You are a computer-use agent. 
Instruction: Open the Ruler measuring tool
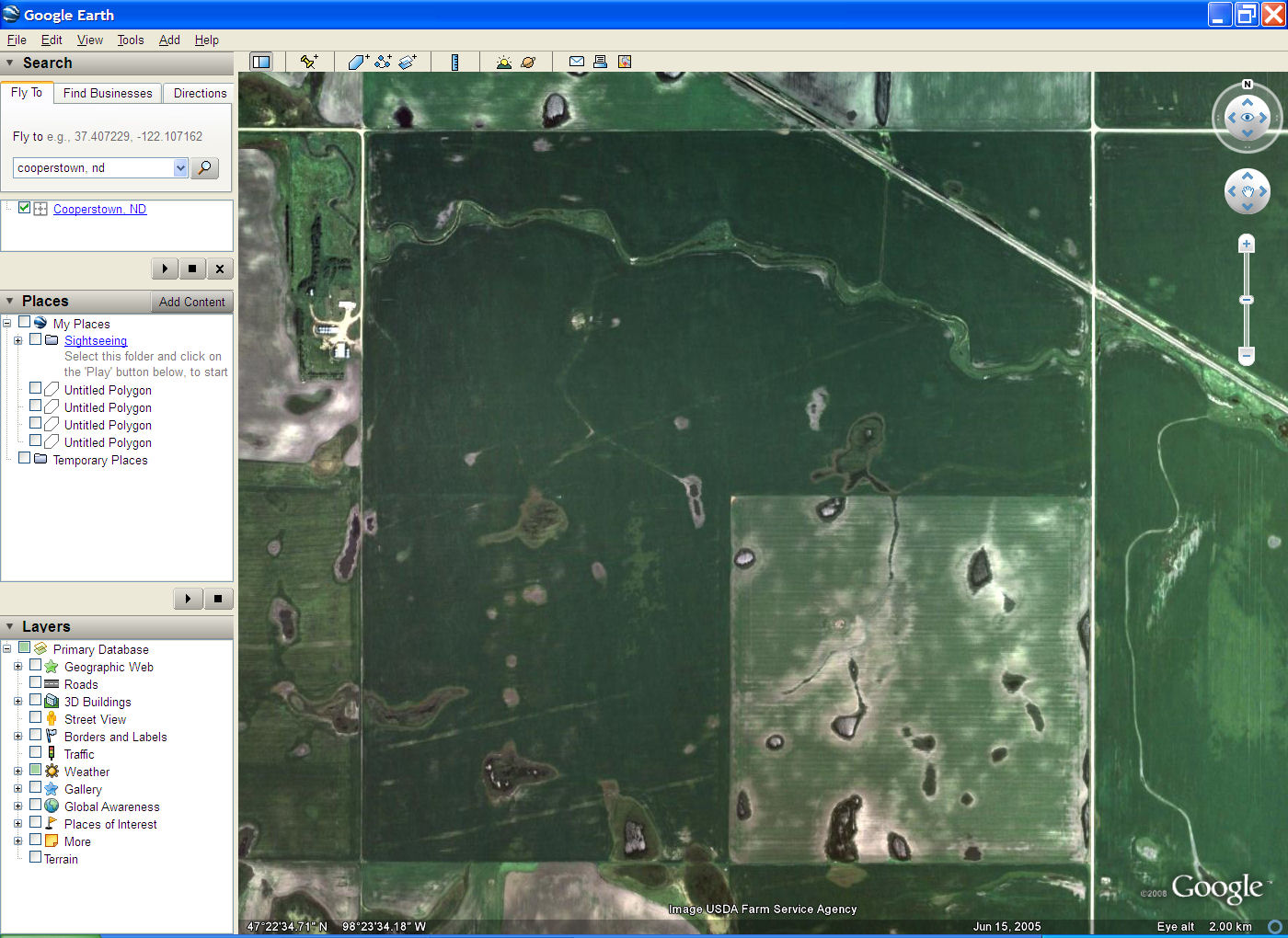454,62
